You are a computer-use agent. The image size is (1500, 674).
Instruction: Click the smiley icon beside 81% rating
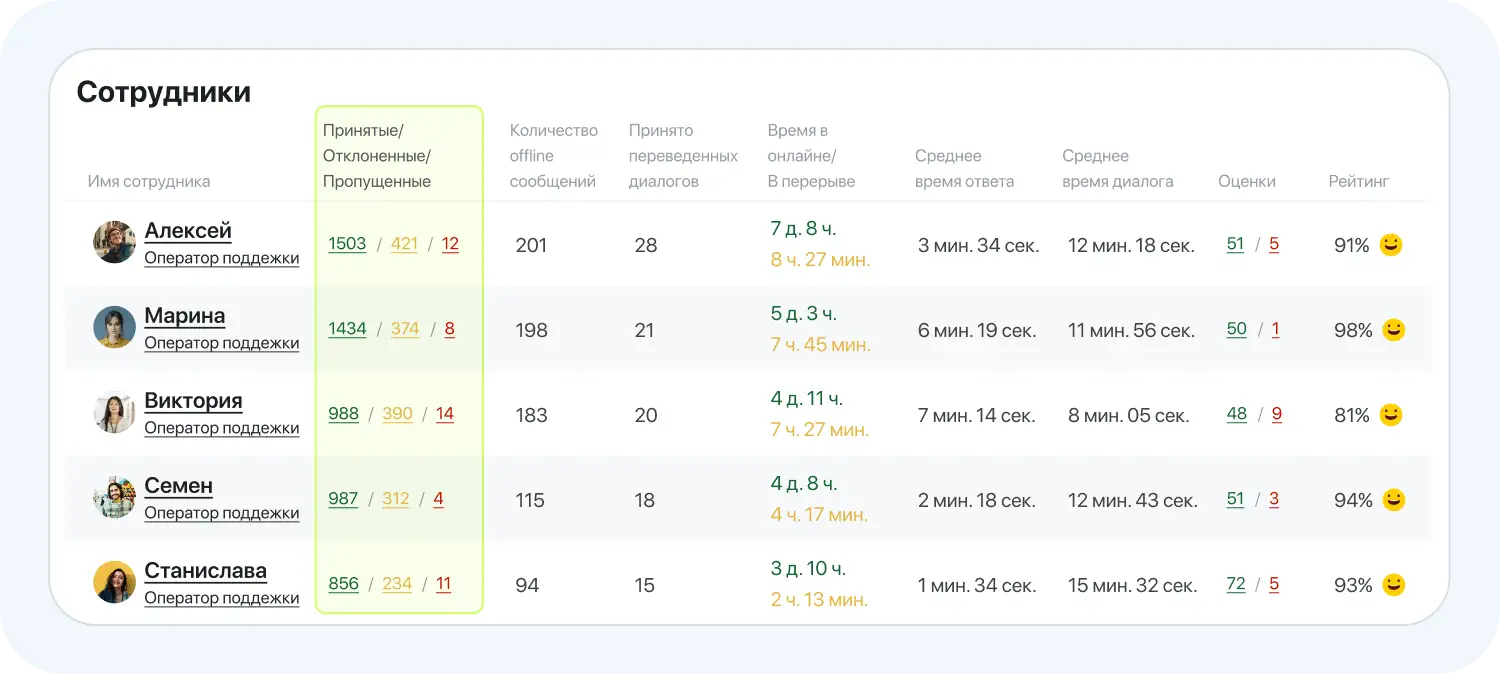[1390, 414]
